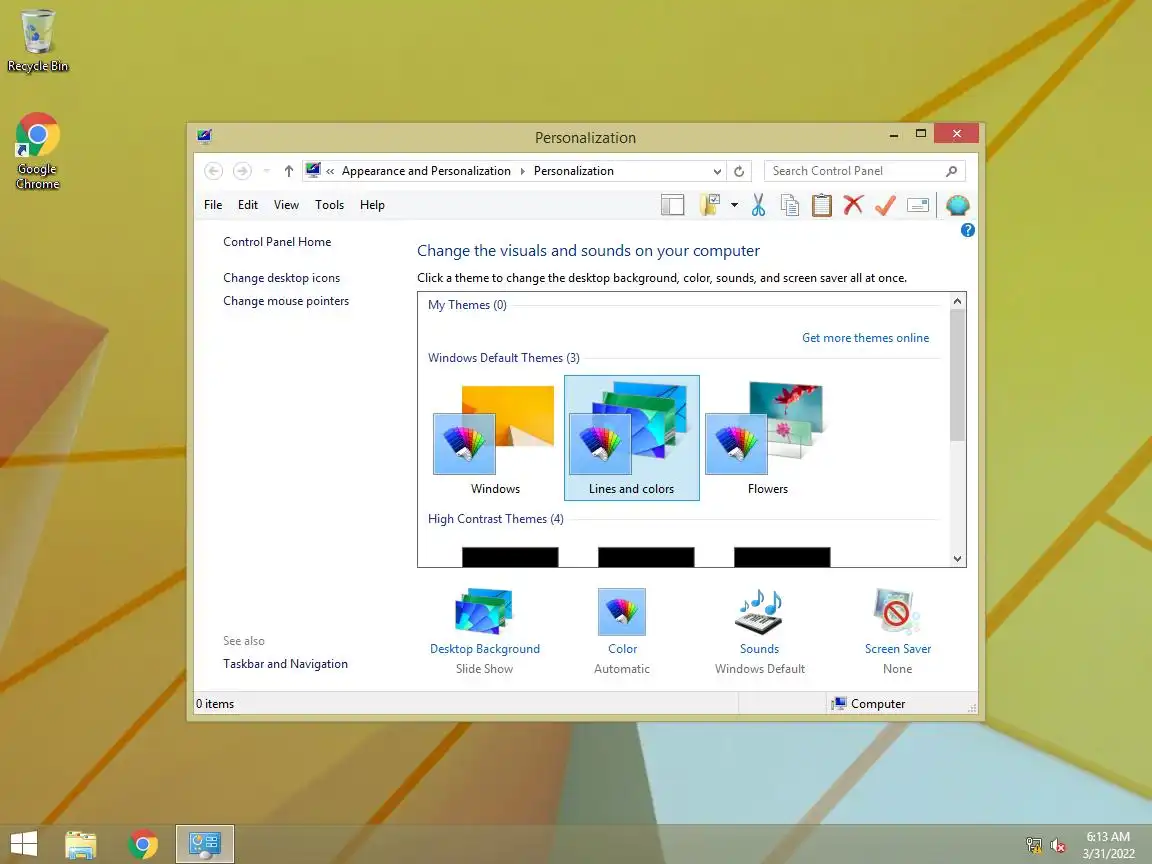Open the View menu
Image resolution: width=1152 pixels, height=864 pixels.
click(286, 205)
